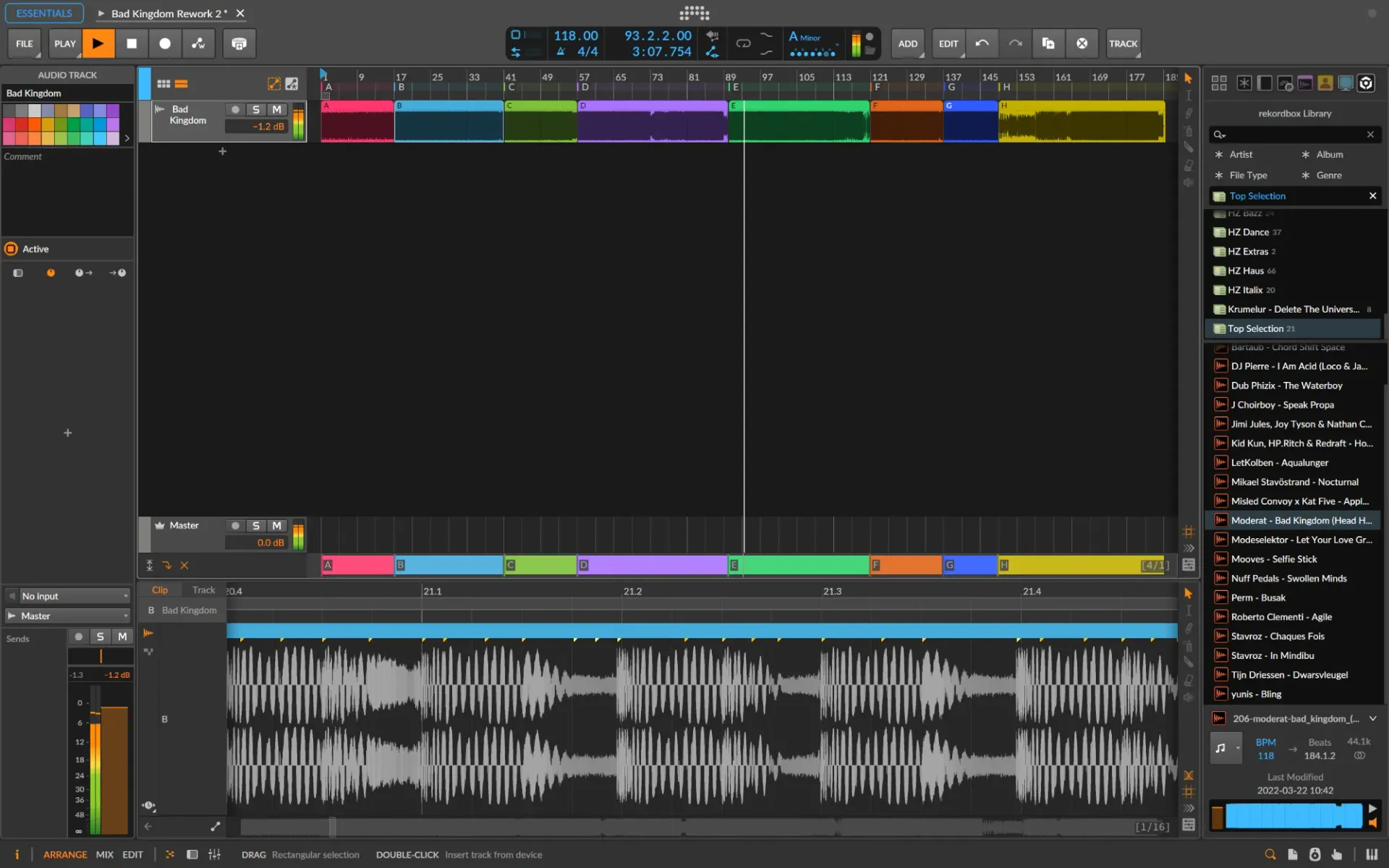Screen dimensions: 1389x868
Task: Pick the red color swatch in palette
Action: [22, 124]
